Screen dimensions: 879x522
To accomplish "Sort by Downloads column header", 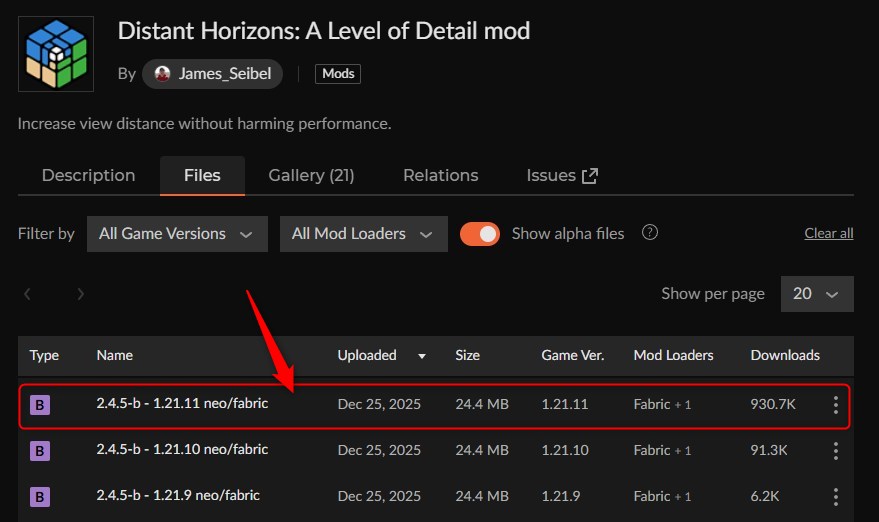I will click(785, 355).
